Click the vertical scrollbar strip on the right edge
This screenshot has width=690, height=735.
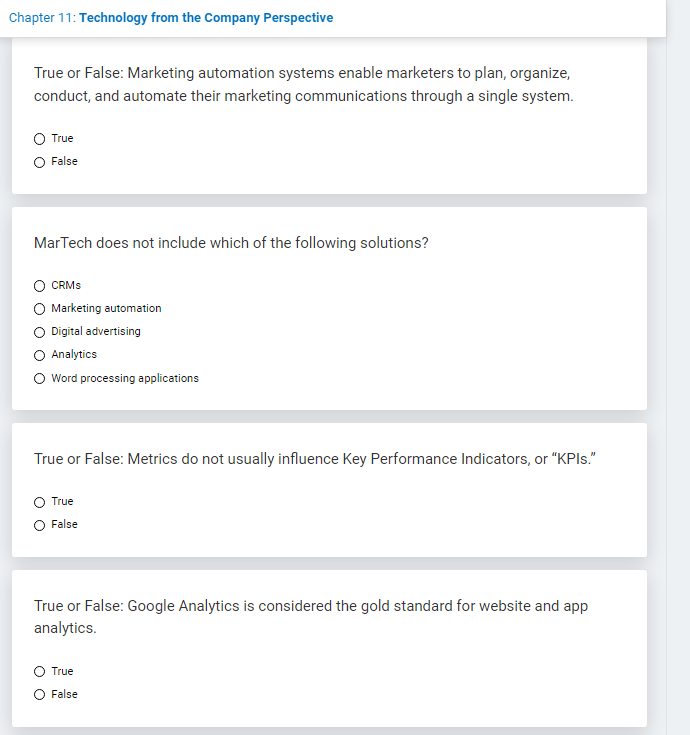(x=678, y=400)
